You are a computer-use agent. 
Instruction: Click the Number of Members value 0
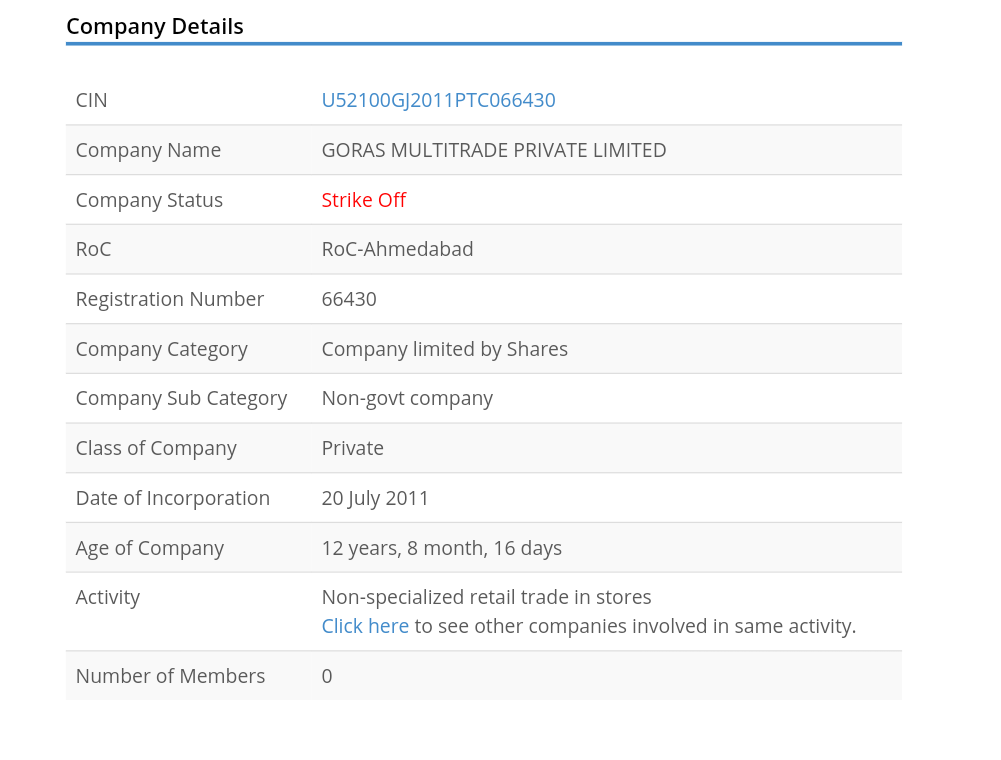(x=327, y=676)
